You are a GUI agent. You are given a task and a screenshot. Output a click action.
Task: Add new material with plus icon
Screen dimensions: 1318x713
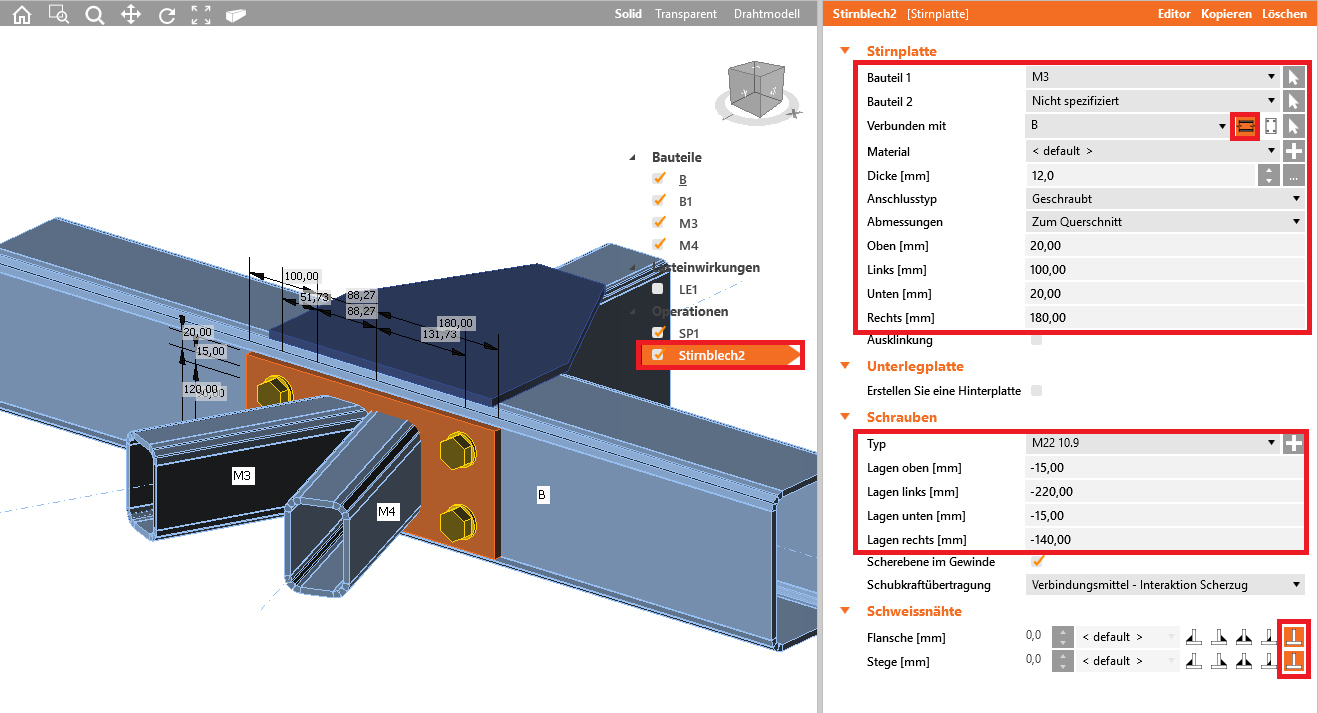[x=1294, y=151]
